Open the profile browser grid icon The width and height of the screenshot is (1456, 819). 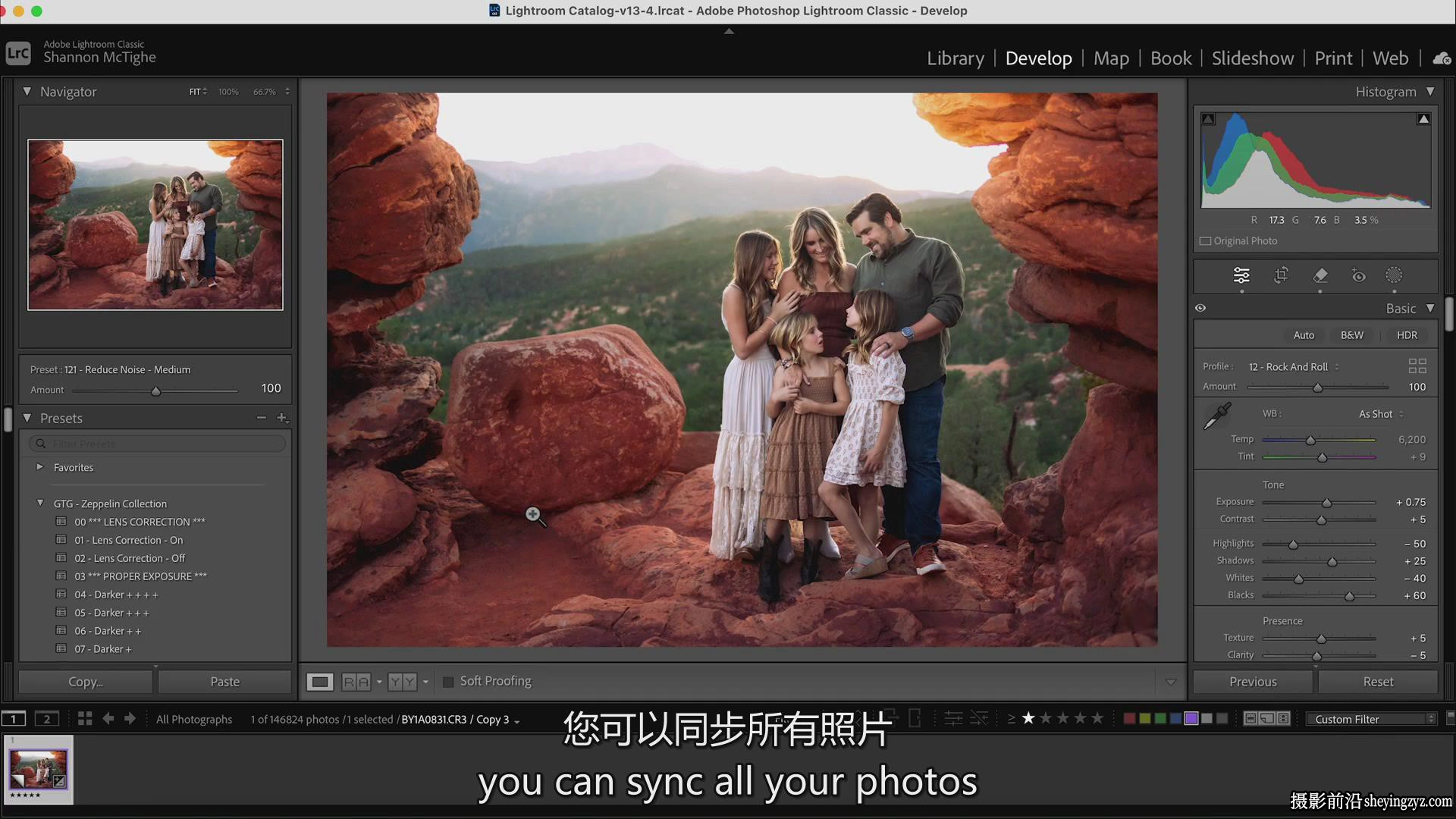[x=1417, y=366]
